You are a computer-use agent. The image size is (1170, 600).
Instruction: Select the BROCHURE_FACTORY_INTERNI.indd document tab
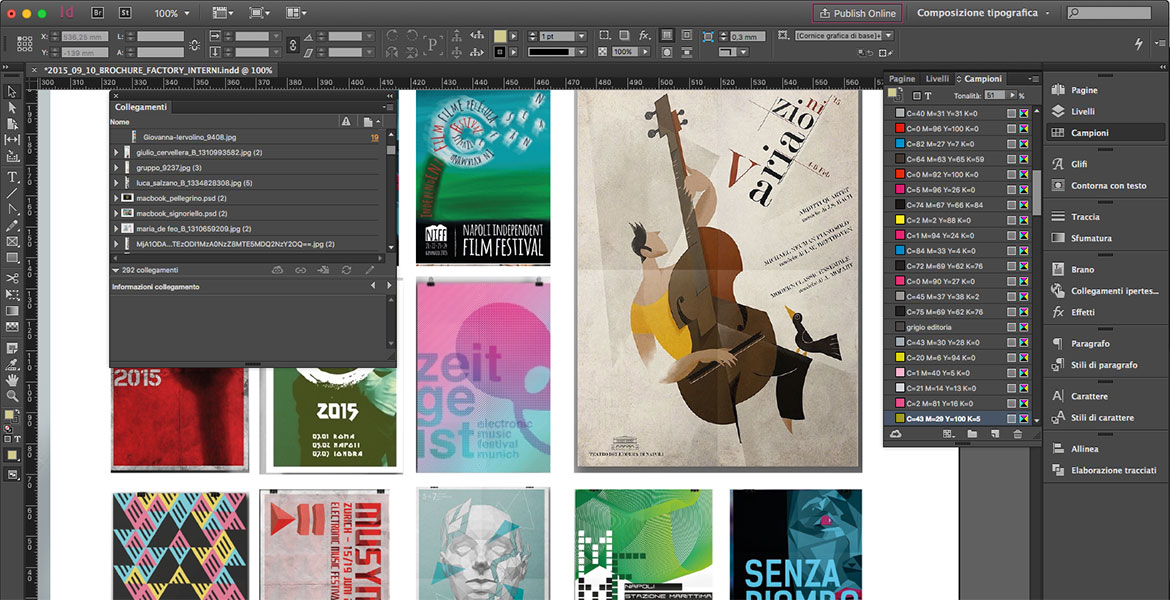click(152, 69)
